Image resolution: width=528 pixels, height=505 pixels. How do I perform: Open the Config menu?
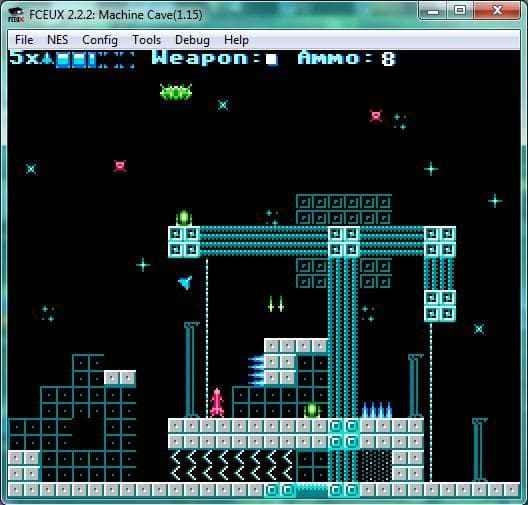[x=100, y=40]
